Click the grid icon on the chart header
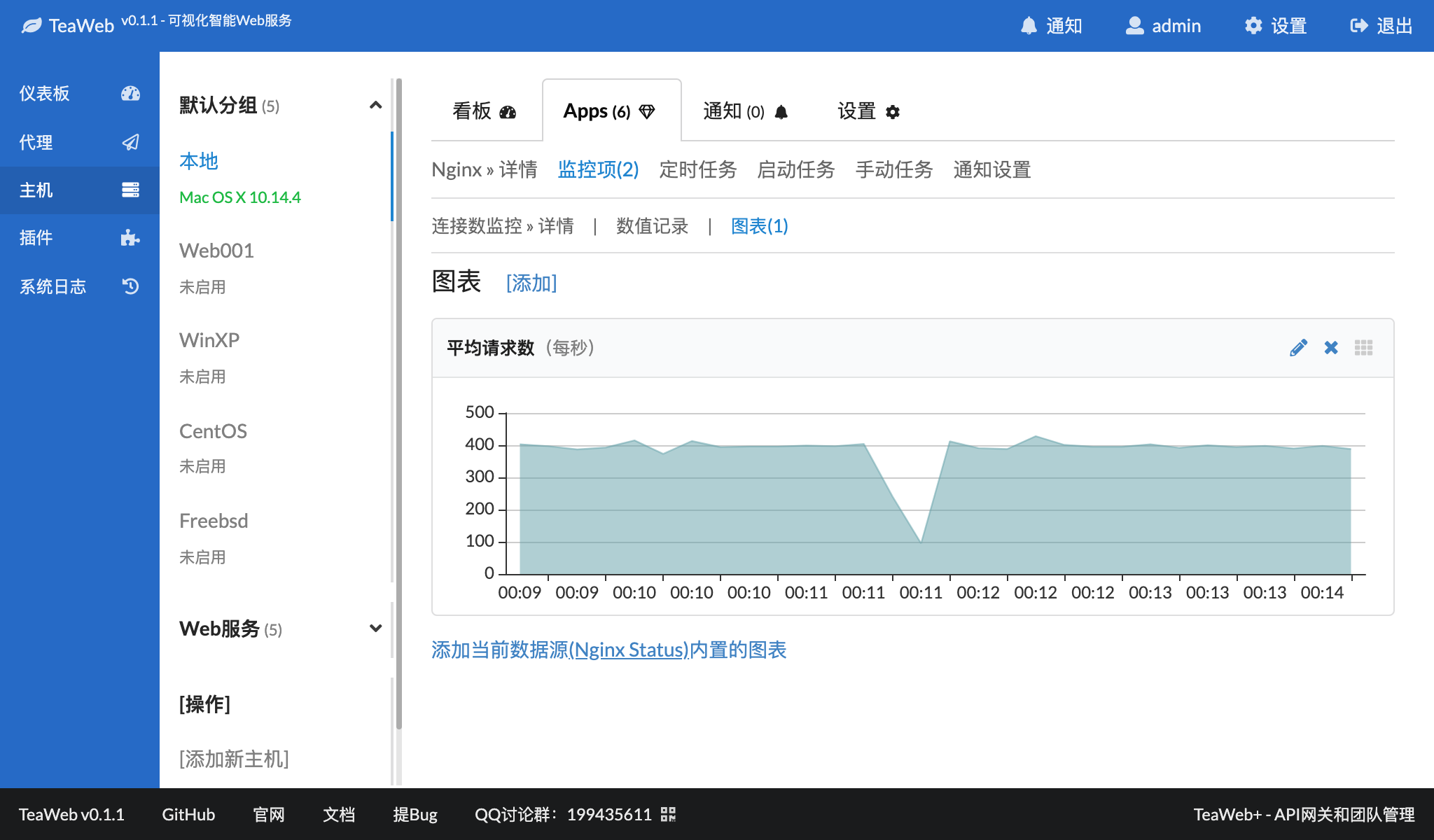 click(1363, 348)
